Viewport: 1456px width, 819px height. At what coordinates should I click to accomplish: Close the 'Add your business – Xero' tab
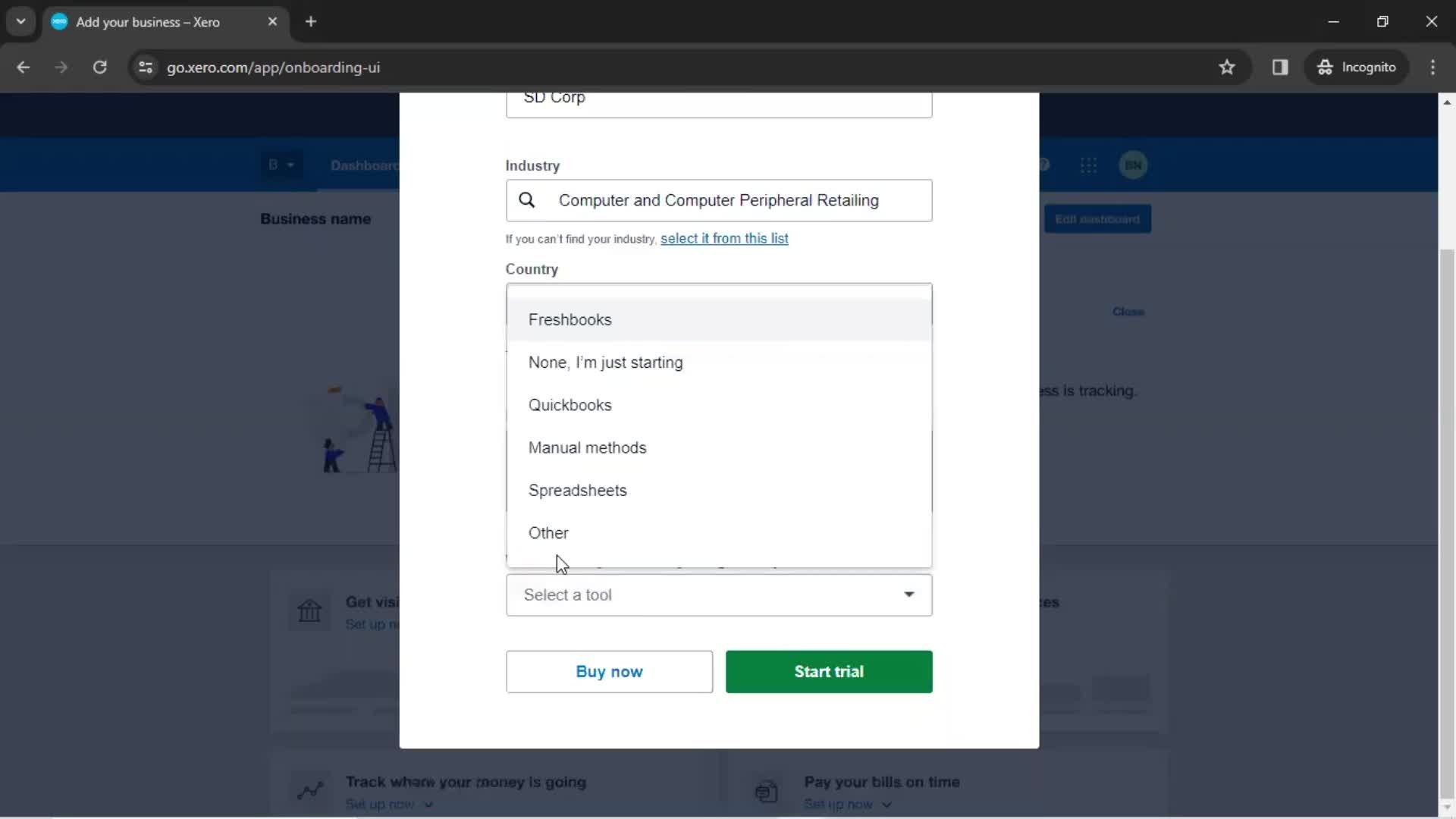tap(272, 21)
